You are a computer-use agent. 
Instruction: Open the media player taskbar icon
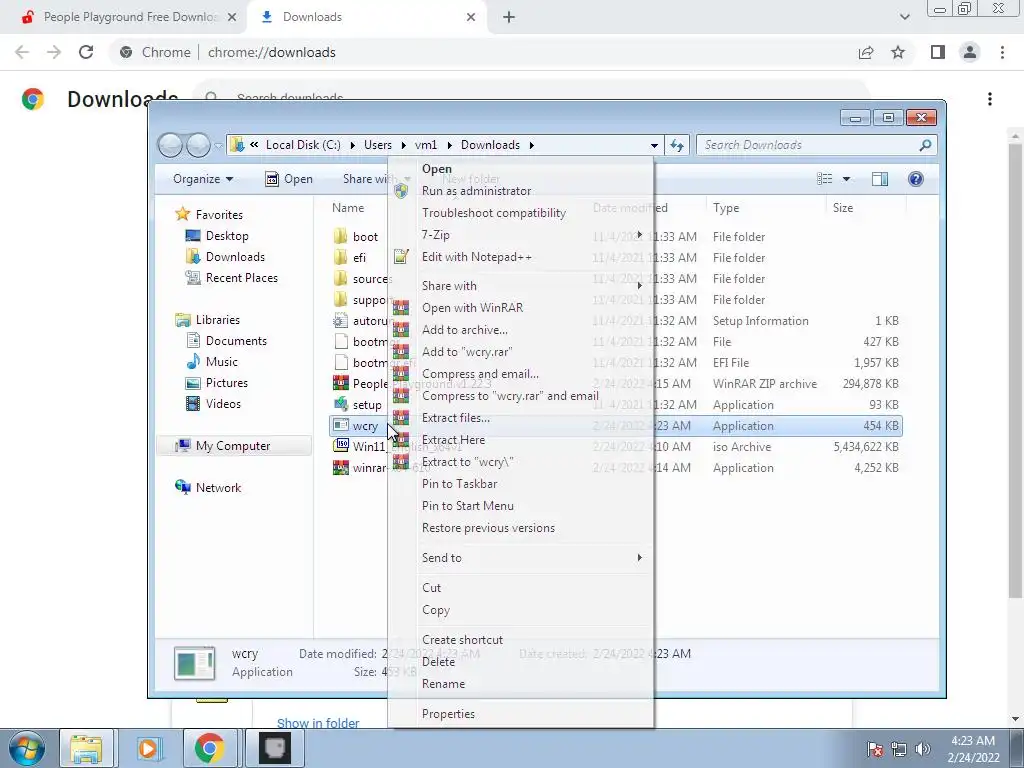(148, 748)
